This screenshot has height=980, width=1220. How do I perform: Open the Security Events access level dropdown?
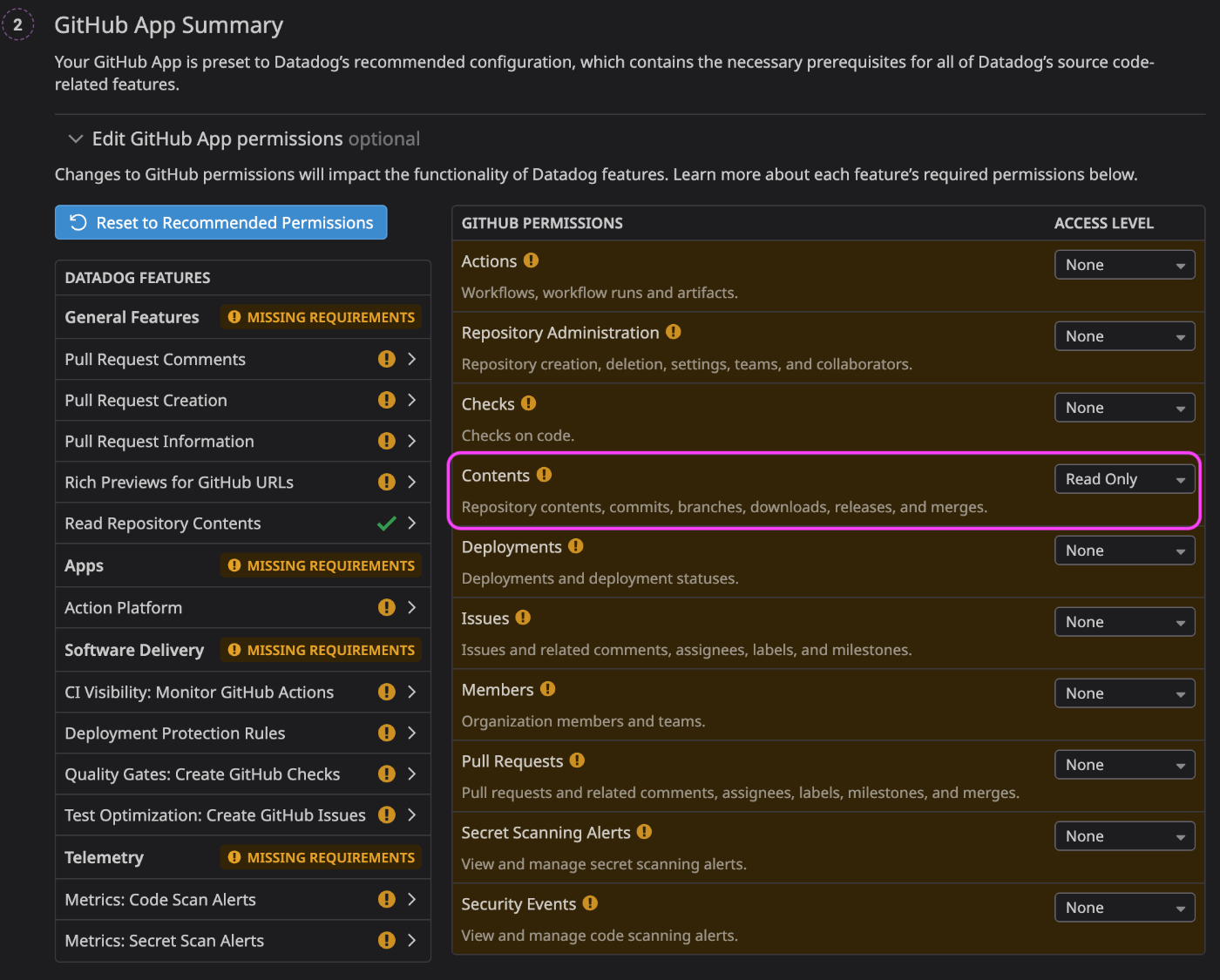click(x=1124, y=908)
